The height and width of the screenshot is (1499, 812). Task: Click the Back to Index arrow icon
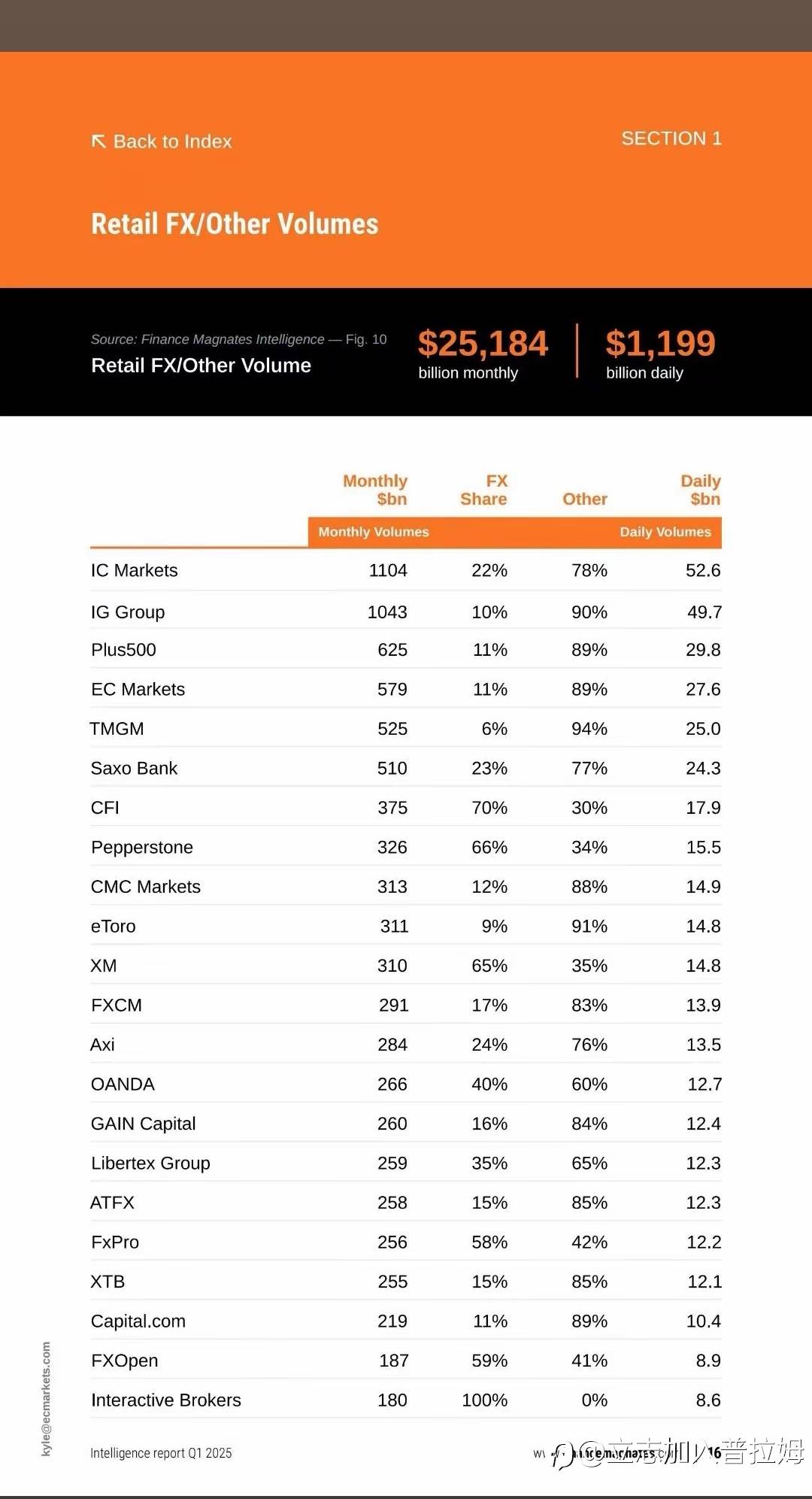pyautogui.click(x=98, y=141)
